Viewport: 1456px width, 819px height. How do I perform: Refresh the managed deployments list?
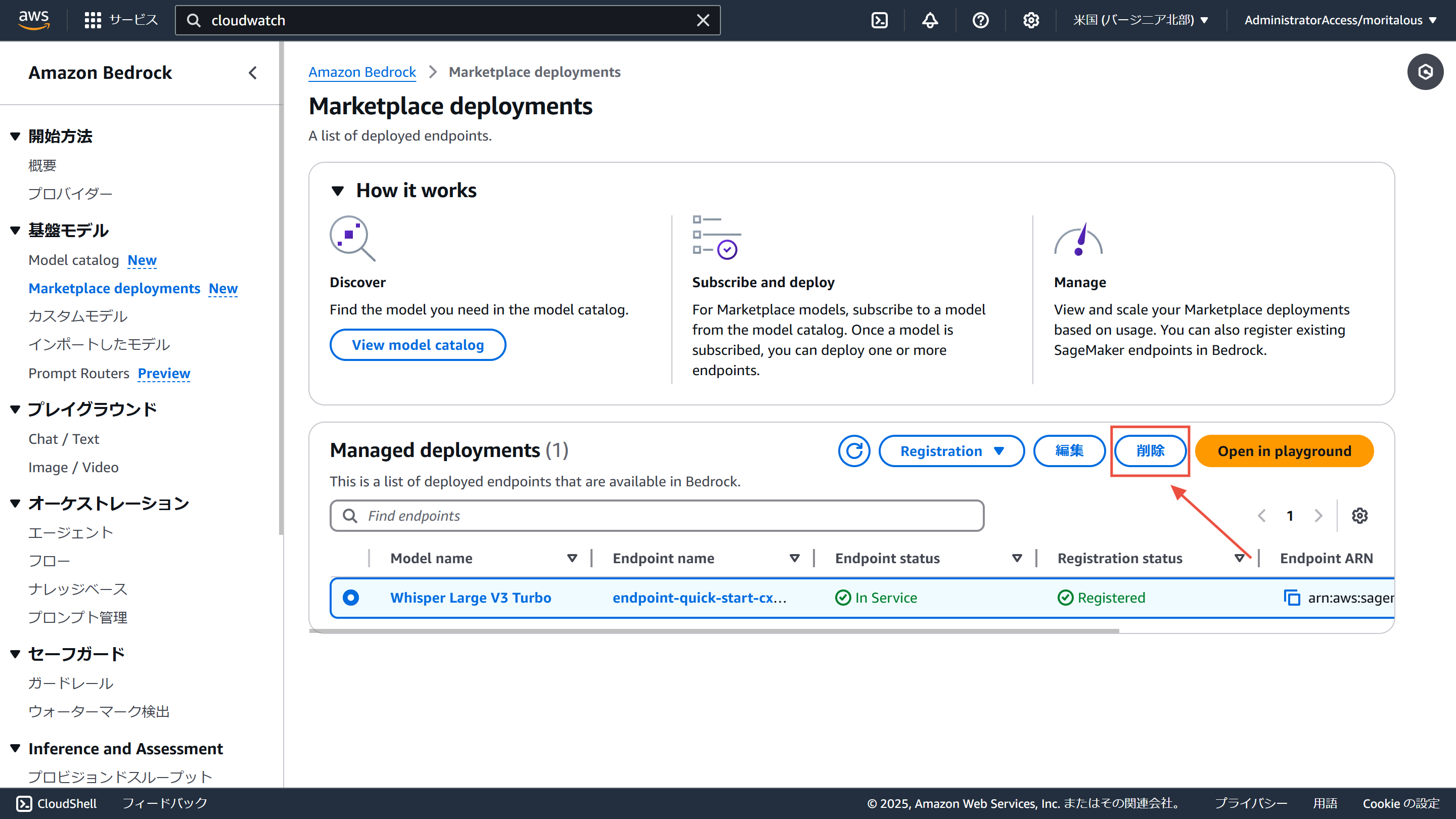click(x=854, y=451)
